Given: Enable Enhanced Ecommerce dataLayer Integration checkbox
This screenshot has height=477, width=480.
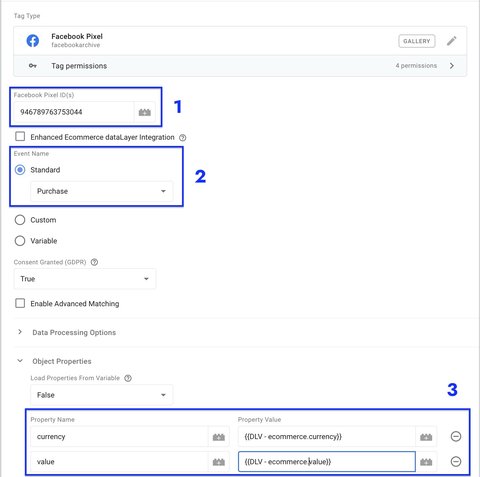Looking at the screenshot, I should (x=20, y=137).
